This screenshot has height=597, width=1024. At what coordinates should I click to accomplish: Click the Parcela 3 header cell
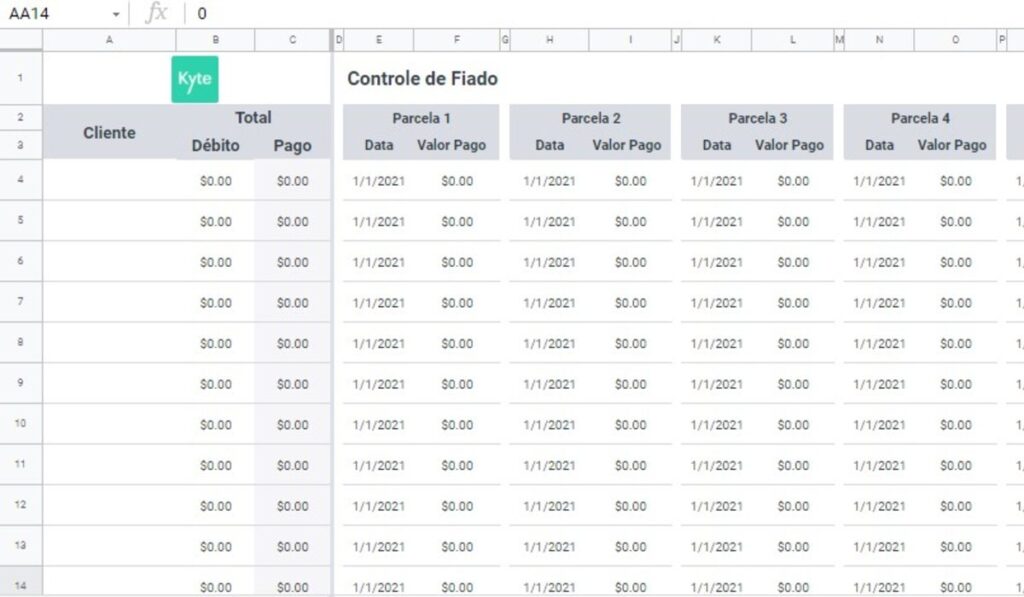(x=757, y=117)
